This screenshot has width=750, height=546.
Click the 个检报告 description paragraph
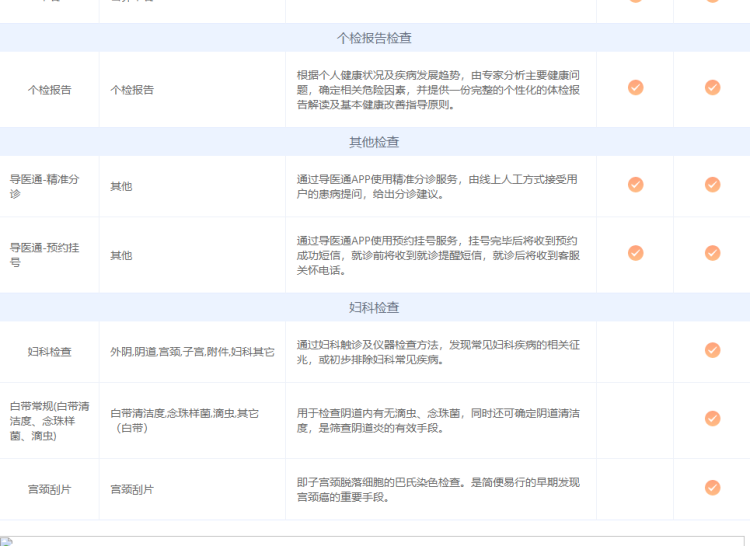(x=438, y=89)
